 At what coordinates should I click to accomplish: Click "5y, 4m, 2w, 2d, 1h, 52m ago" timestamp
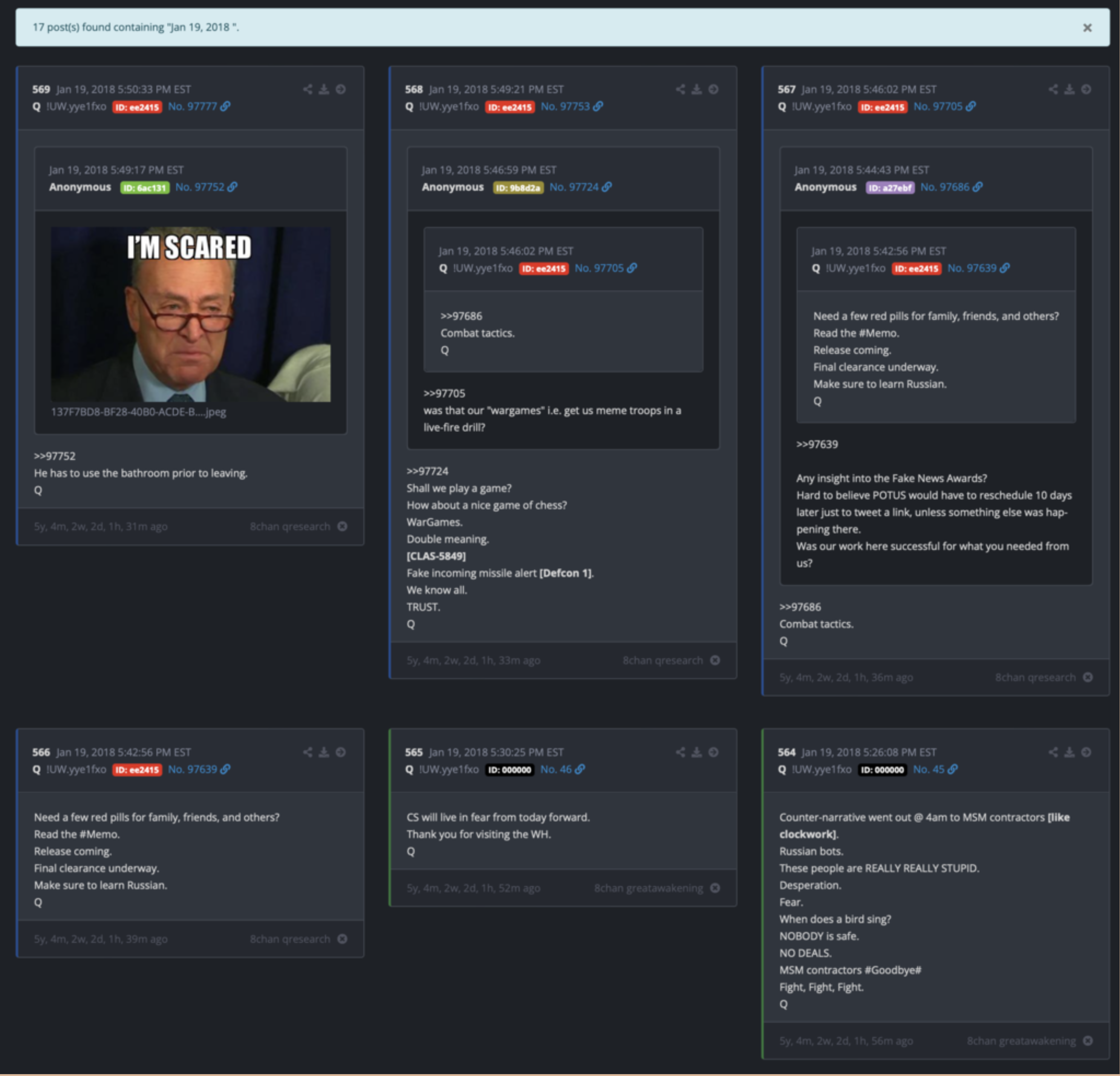click(473, 888)
